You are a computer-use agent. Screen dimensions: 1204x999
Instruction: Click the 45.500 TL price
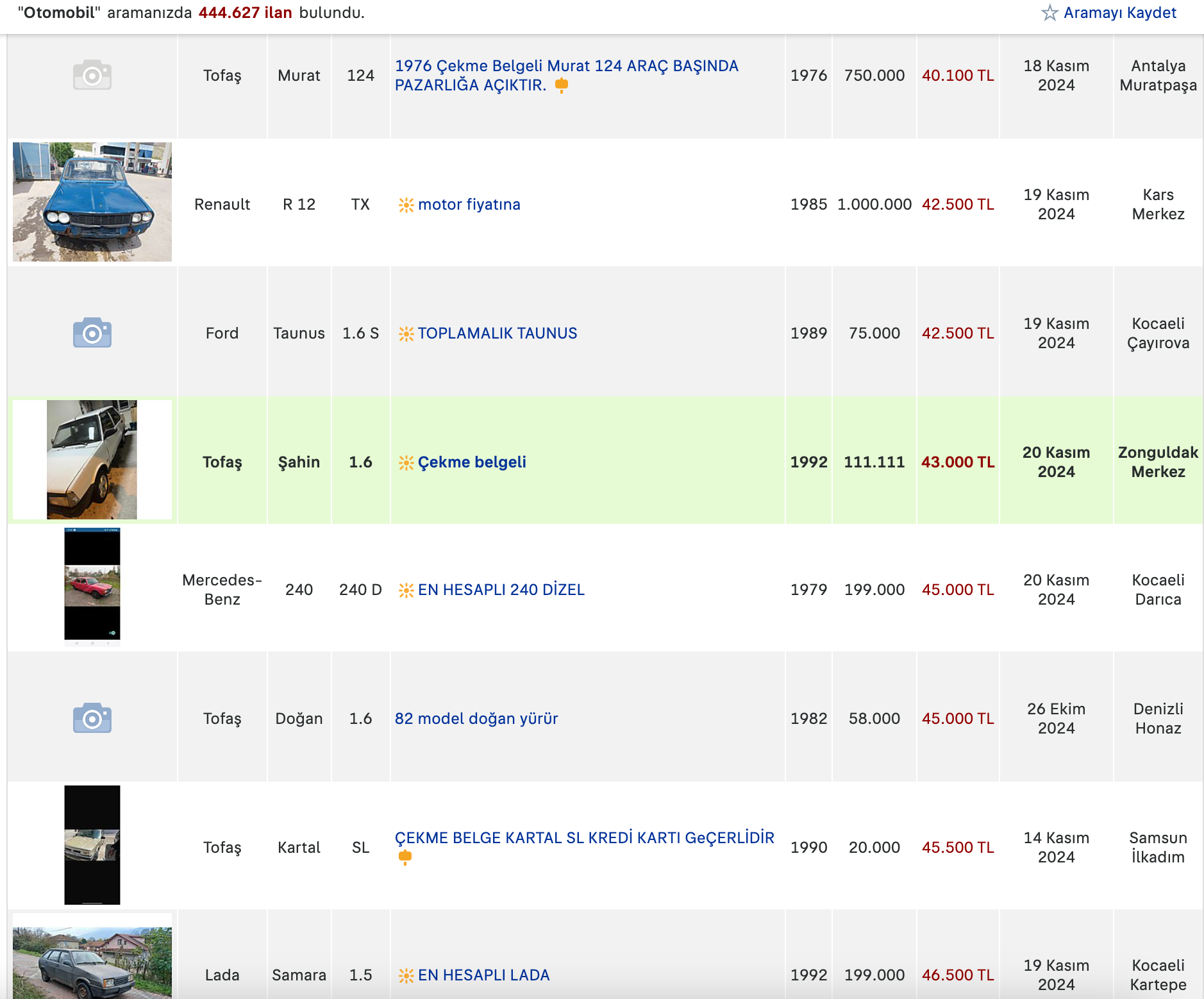point(958,848)
